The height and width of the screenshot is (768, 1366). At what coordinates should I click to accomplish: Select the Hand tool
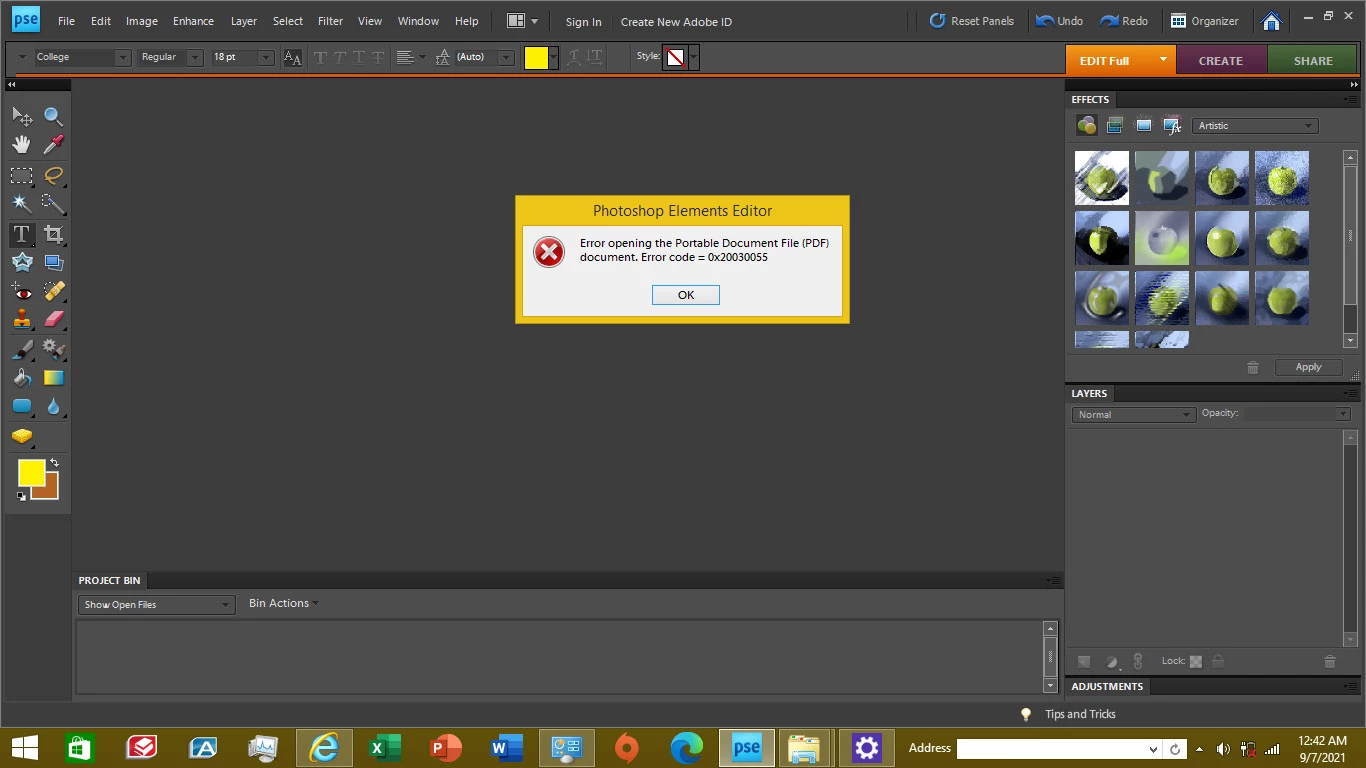pos(22,145)
